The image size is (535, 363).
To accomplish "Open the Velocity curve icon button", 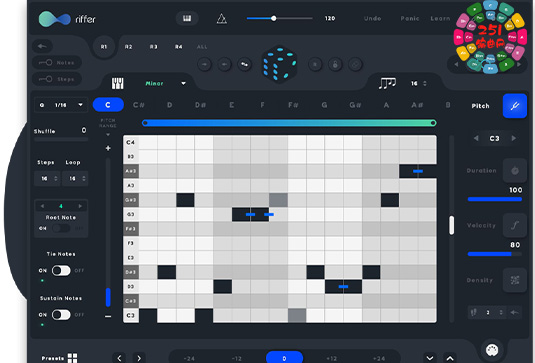I will tap(515, 225).
